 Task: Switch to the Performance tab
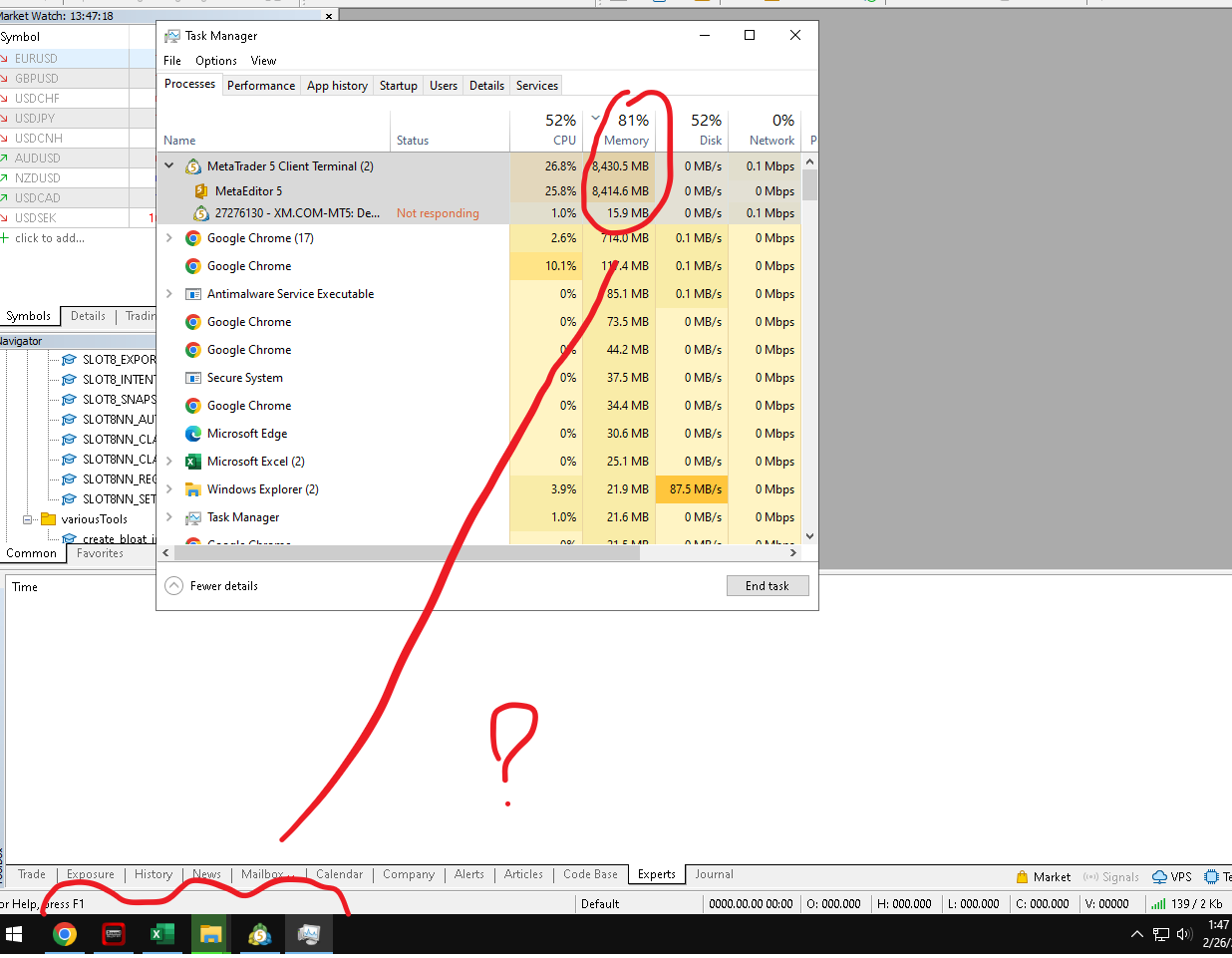coord(261,86)
